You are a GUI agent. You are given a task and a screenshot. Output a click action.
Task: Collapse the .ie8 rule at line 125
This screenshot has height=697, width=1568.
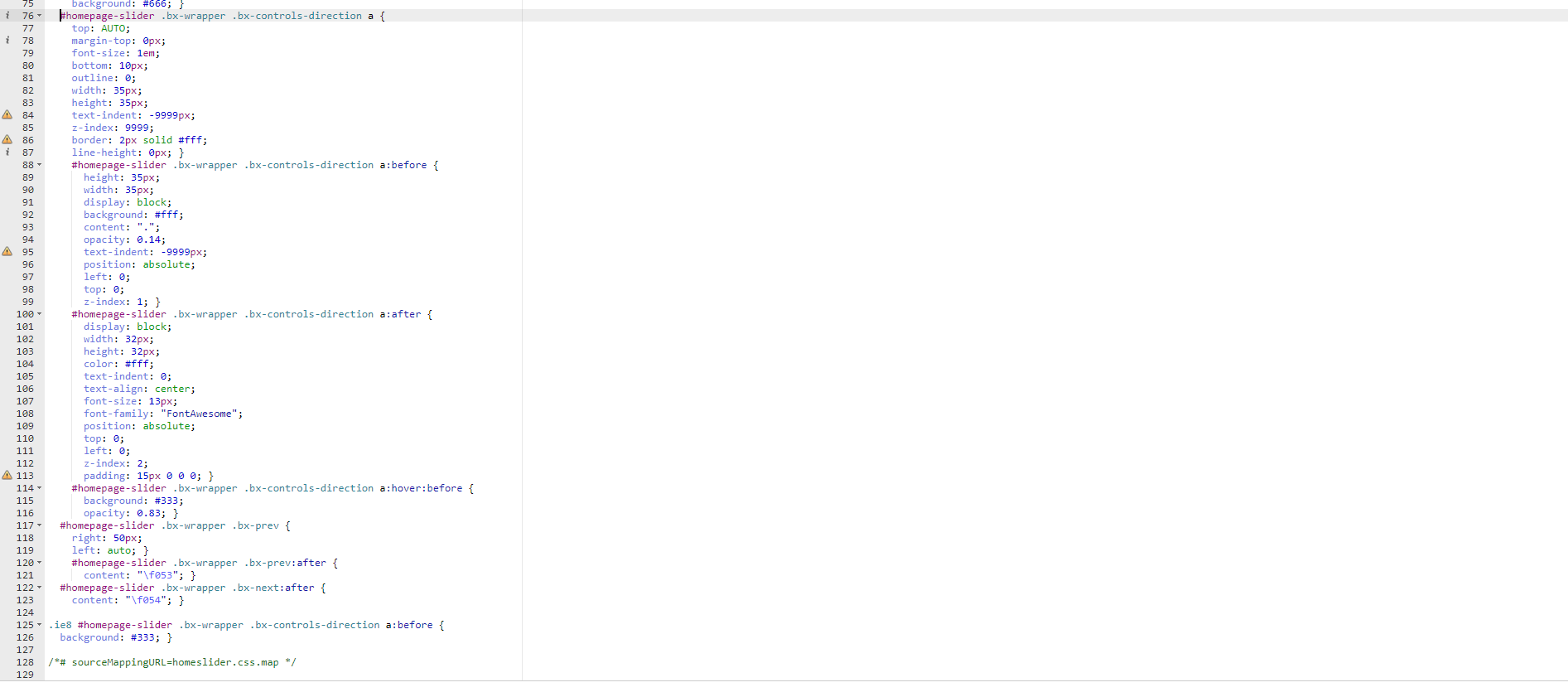[x=39, y=625]
